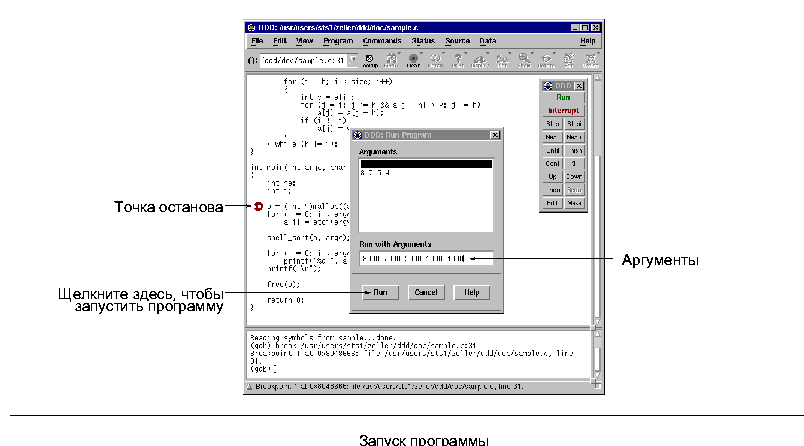Image resolution: width=804 pixels, height=446 pixels.
Task: Open the Data menu in the menu bar
Action: [487, 41]
